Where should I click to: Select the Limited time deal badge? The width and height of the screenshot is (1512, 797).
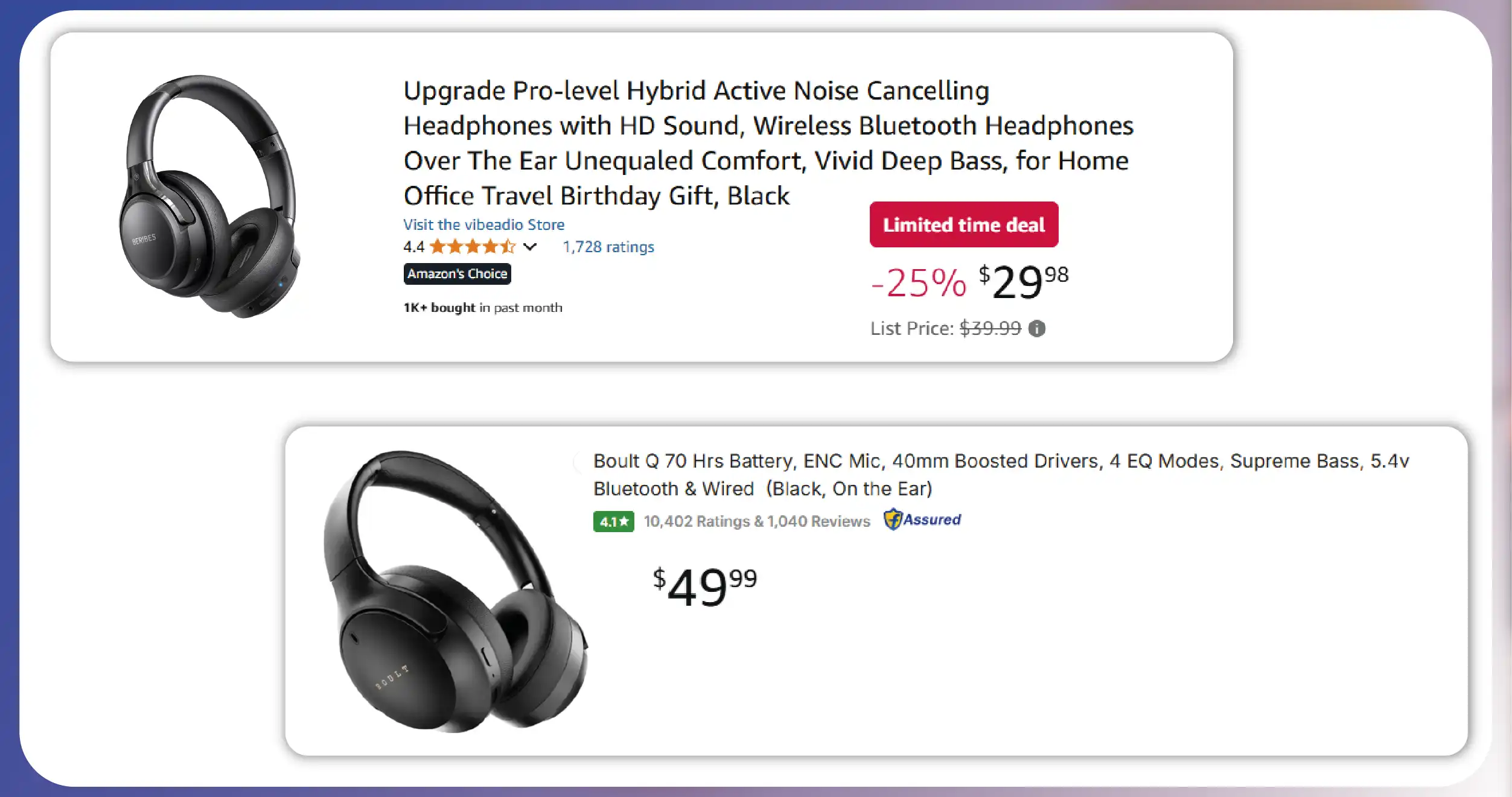[x=963, y=224]
